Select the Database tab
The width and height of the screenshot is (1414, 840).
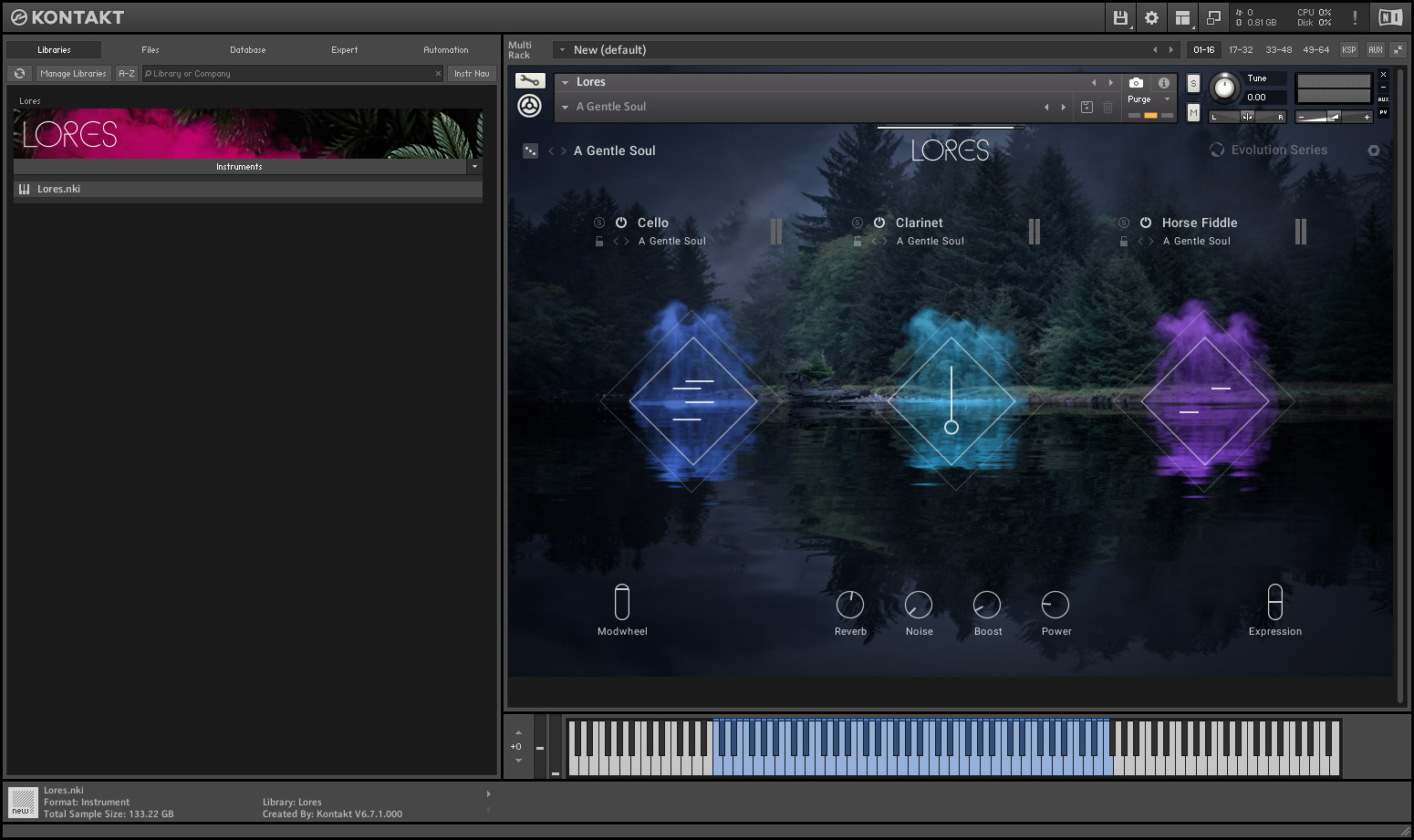pyautogui.click(x=247, y=50)
